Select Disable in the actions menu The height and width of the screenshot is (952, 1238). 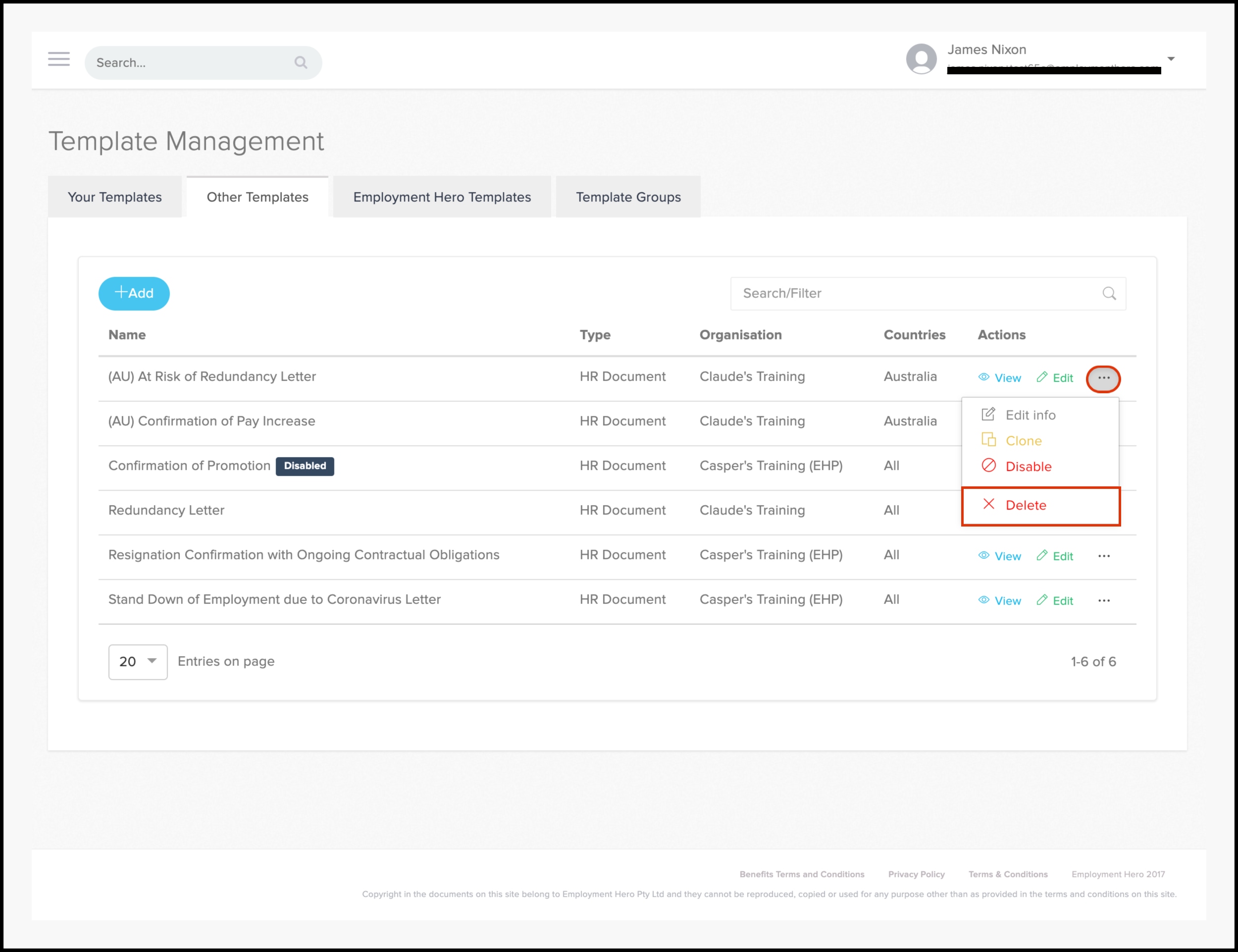(x=1028, y=467)
